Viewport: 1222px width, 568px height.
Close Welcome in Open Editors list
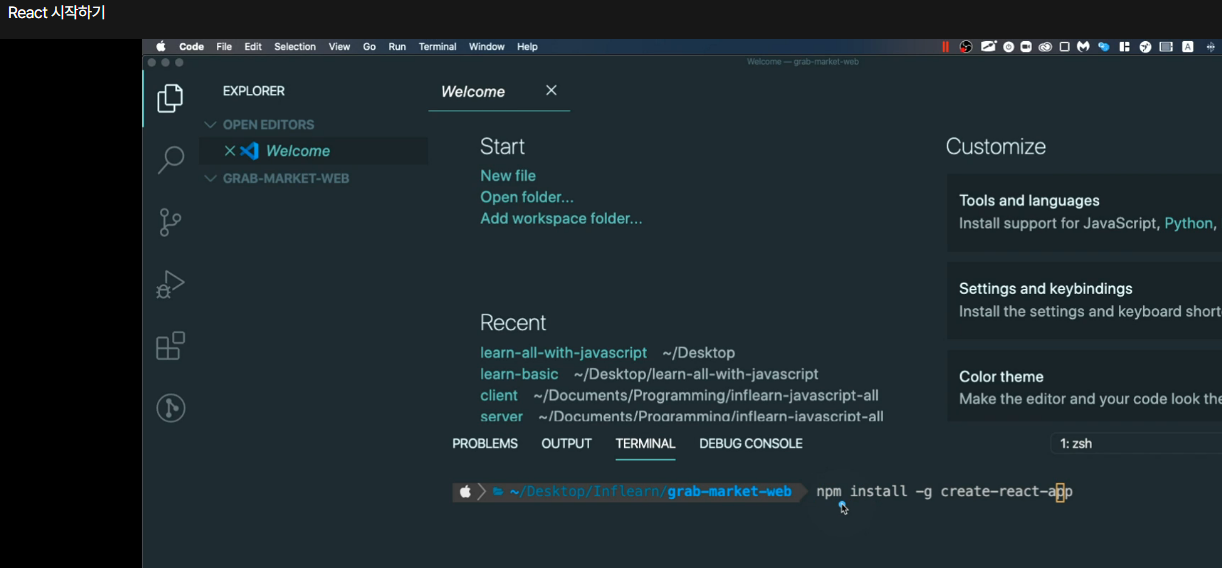pos(230,151)
